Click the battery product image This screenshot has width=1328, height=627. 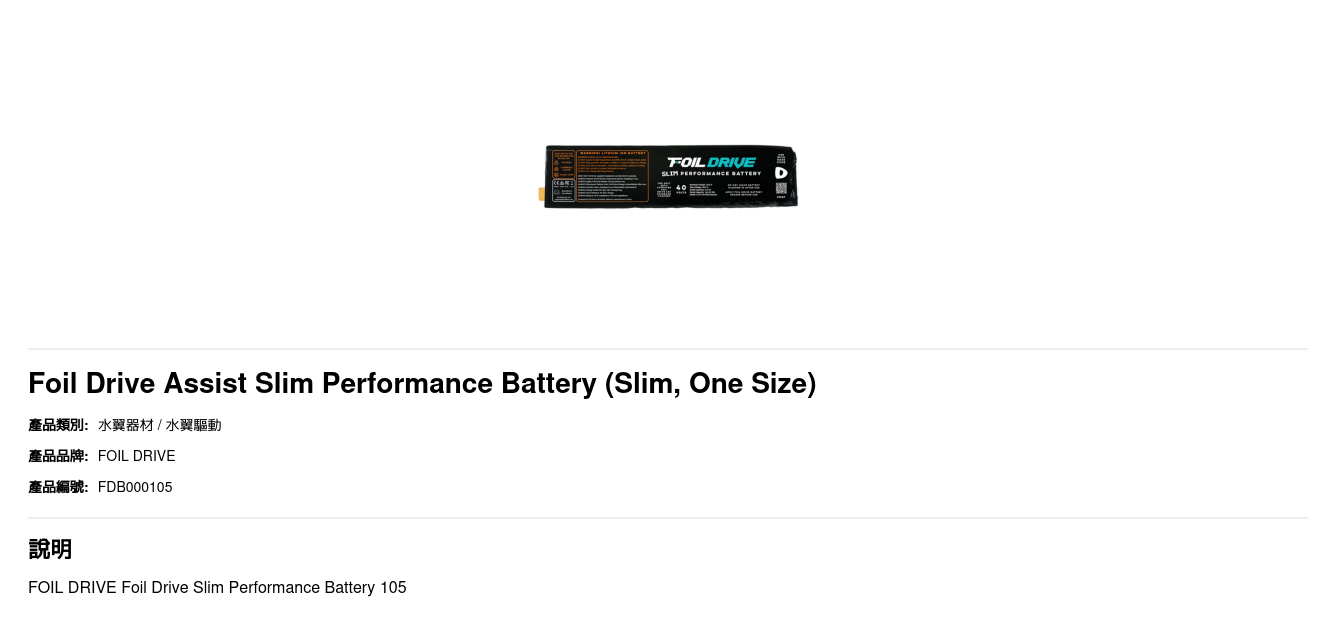(670, 176)
